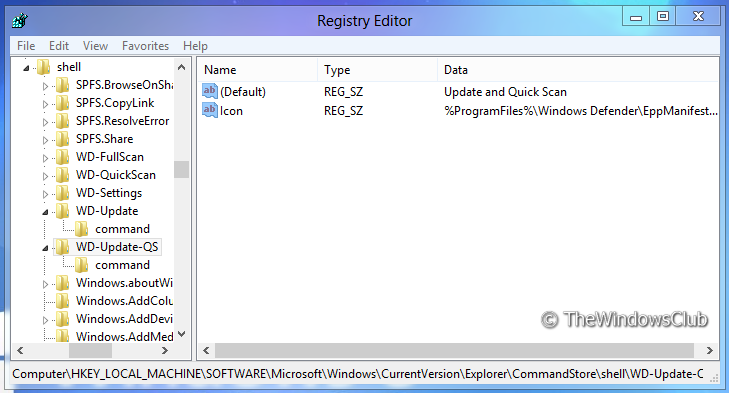Select the WD-QuickScan folder icon
729x393 pixels.
click(62, 175)
